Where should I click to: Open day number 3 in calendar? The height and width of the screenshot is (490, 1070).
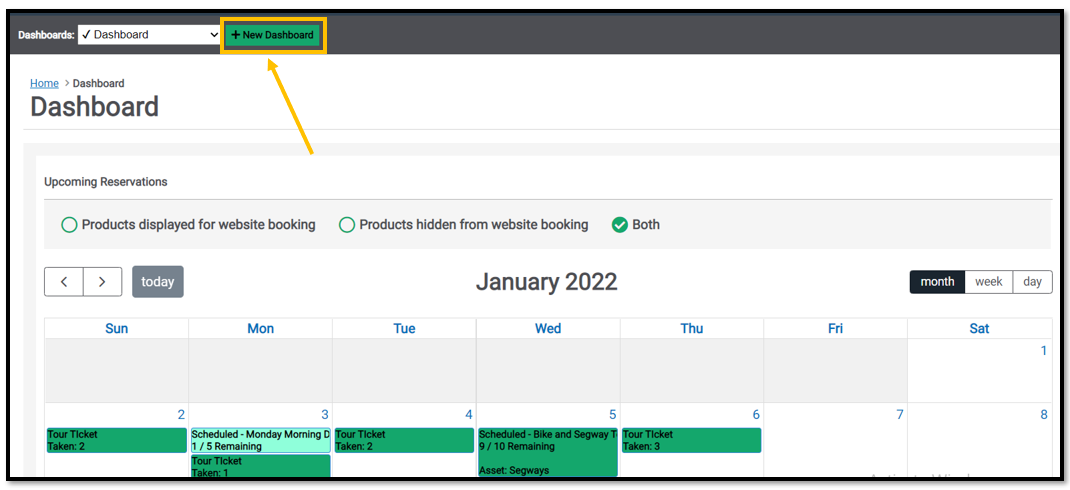point(325,415)
